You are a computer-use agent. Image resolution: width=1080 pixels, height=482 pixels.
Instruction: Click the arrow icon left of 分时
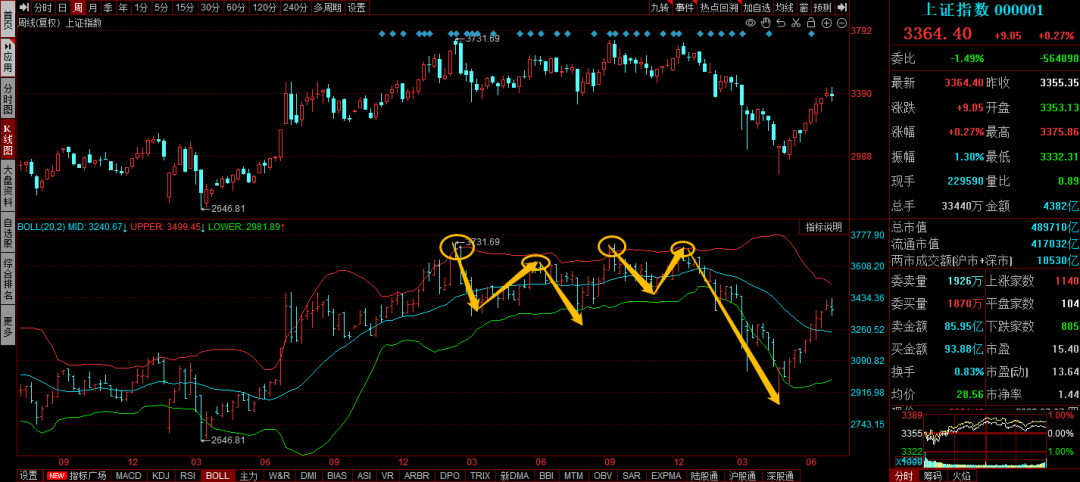[x=25, y=7]
